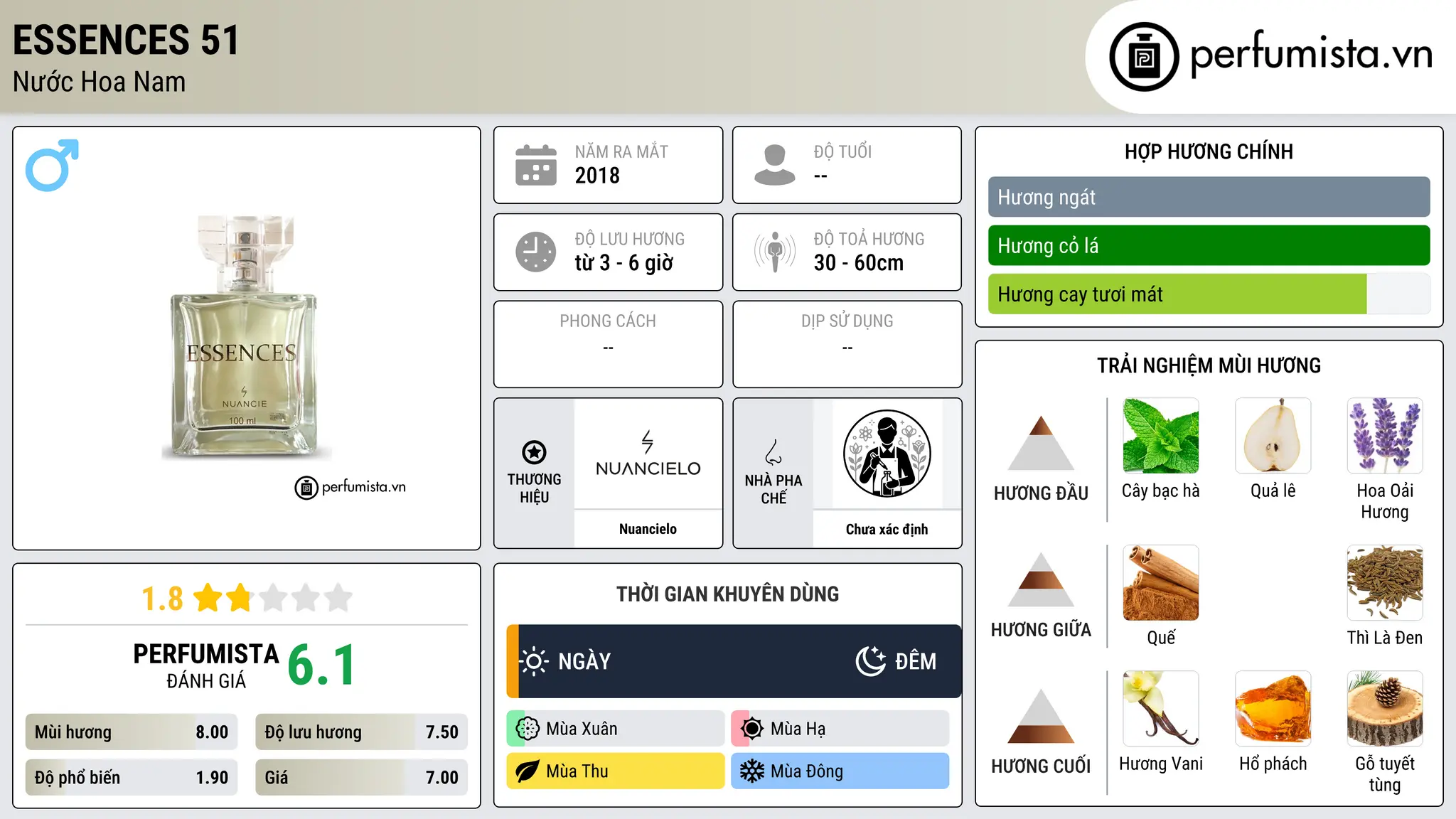Click the perfumista.vn header wordmark

pyautogui.click(x=1310, y=54)
